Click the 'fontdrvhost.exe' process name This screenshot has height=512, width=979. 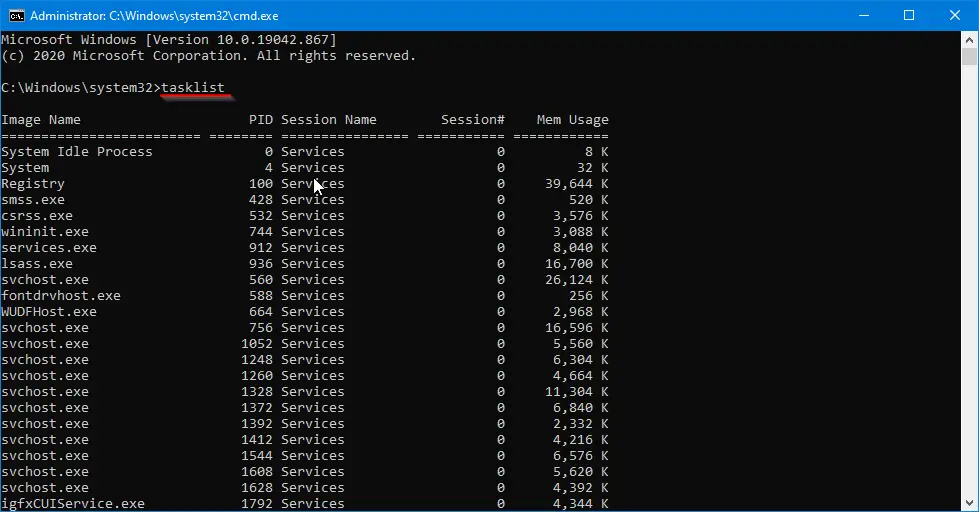(x=61, y=296)
